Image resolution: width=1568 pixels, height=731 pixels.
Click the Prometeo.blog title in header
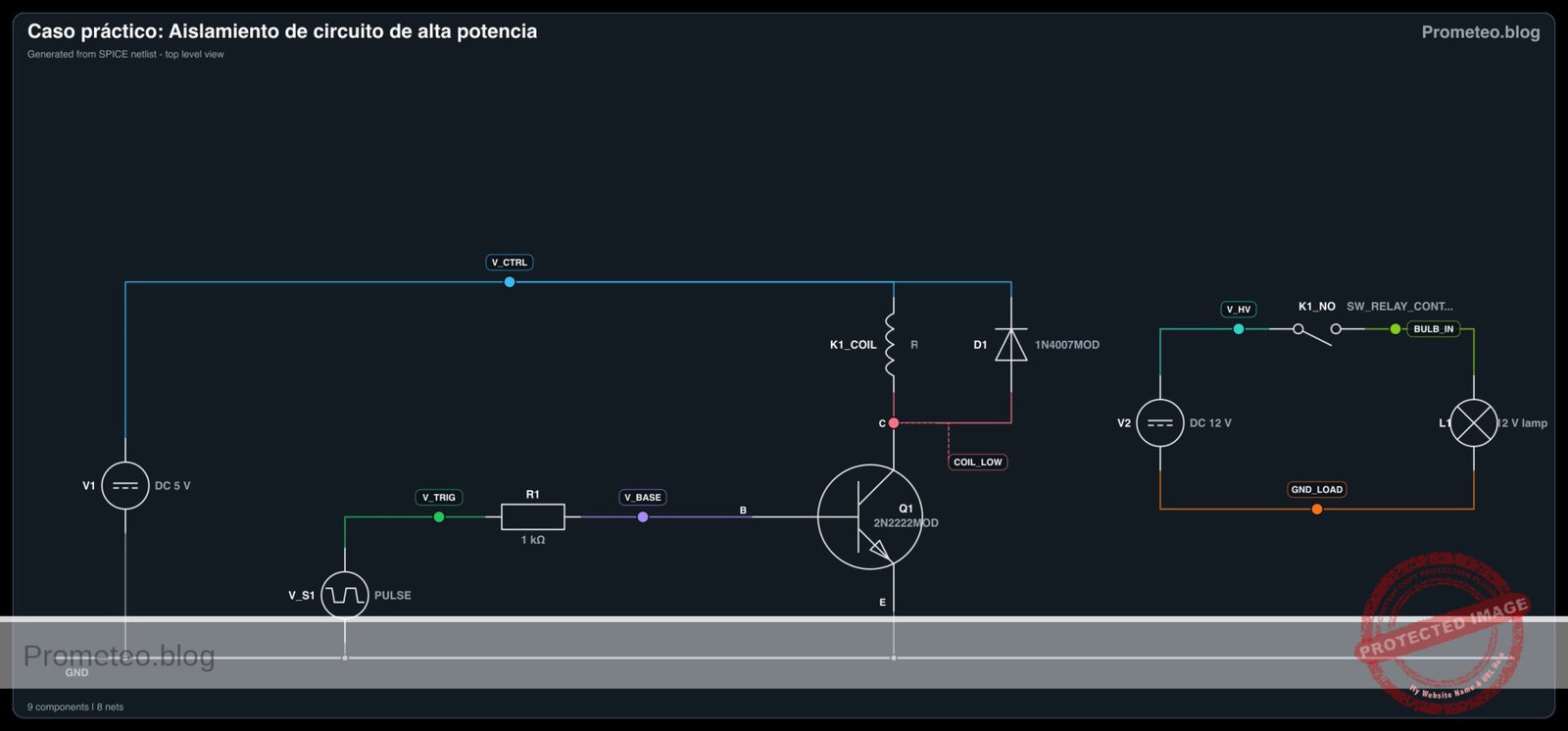(x=1481, y=32)
